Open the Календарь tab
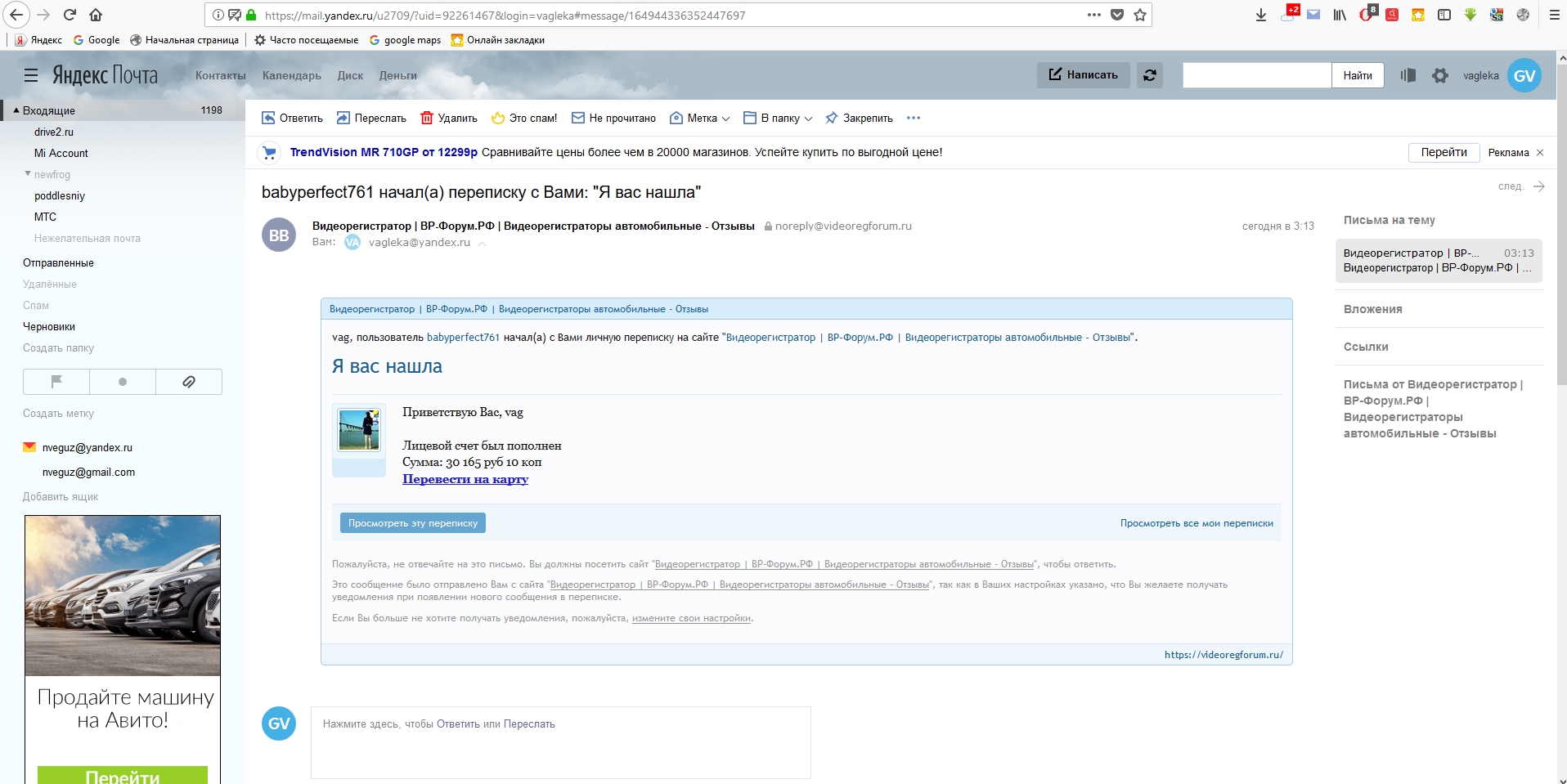 [291, 75]
